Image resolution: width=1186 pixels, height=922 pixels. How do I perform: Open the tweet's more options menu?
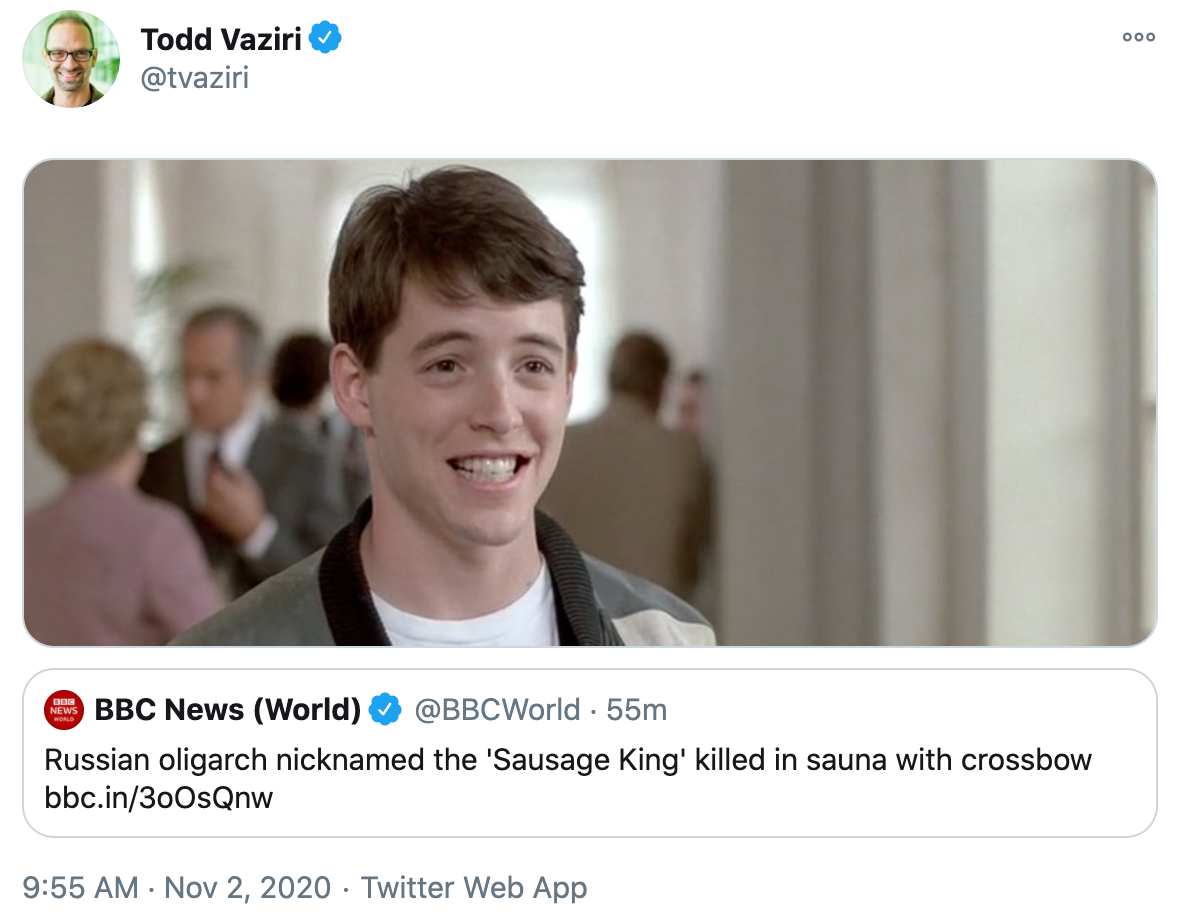click(x=1138, y=38)
